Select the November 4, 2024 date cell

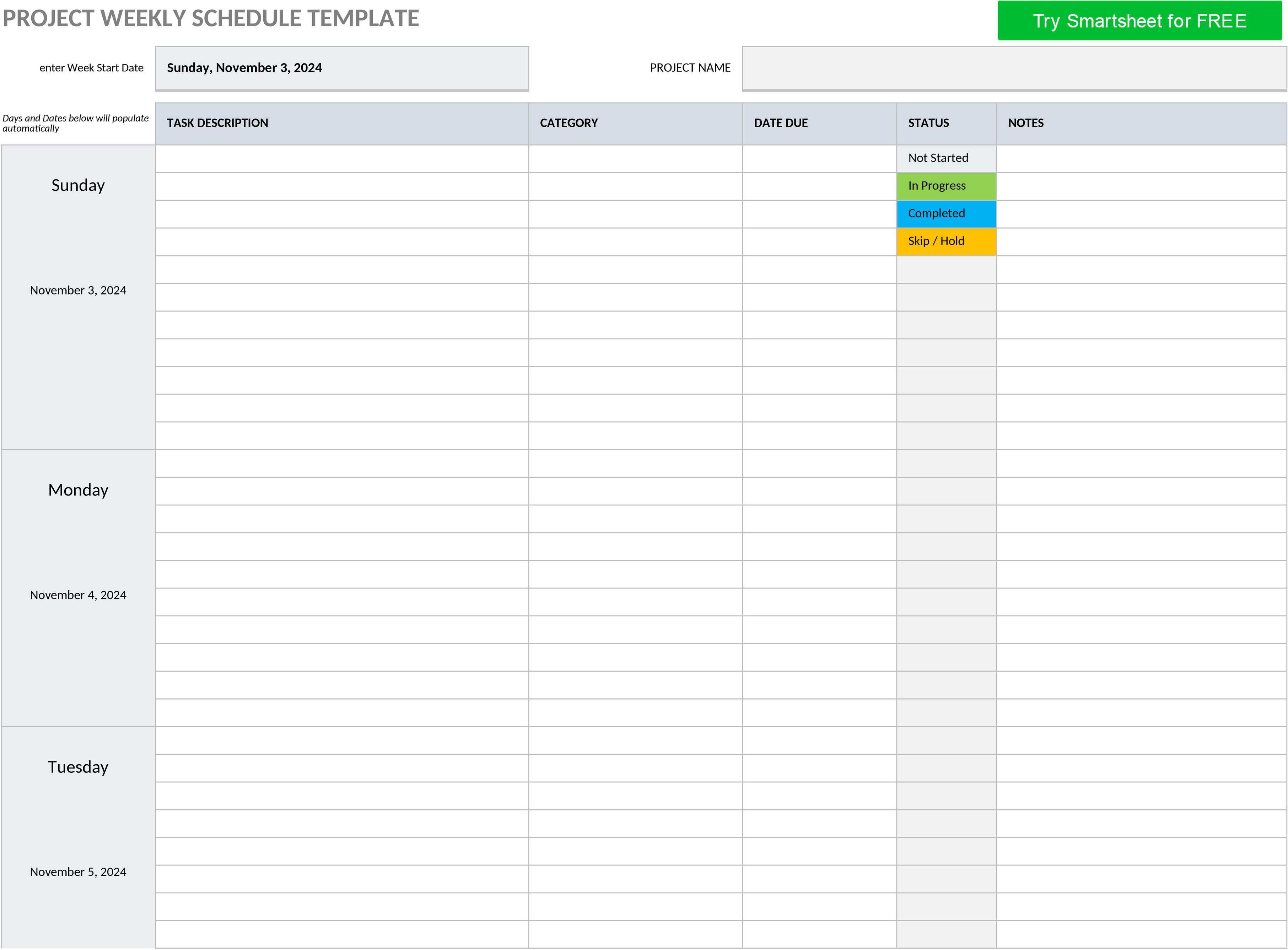coord(78,595)
